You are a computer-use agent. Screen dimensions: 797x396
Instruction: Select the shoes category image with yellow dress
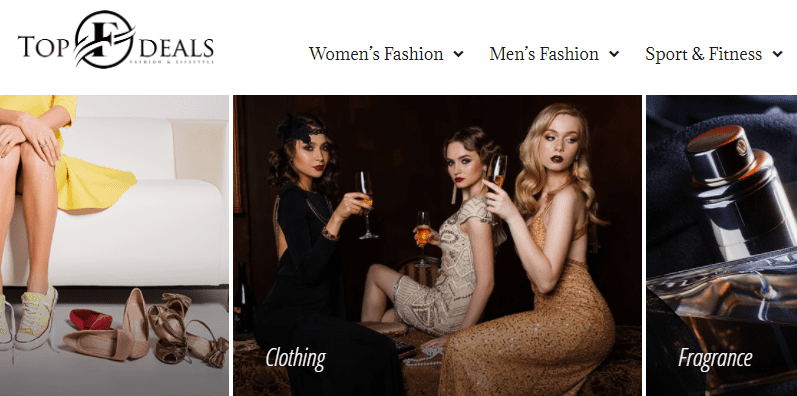[x=114, y=246]
